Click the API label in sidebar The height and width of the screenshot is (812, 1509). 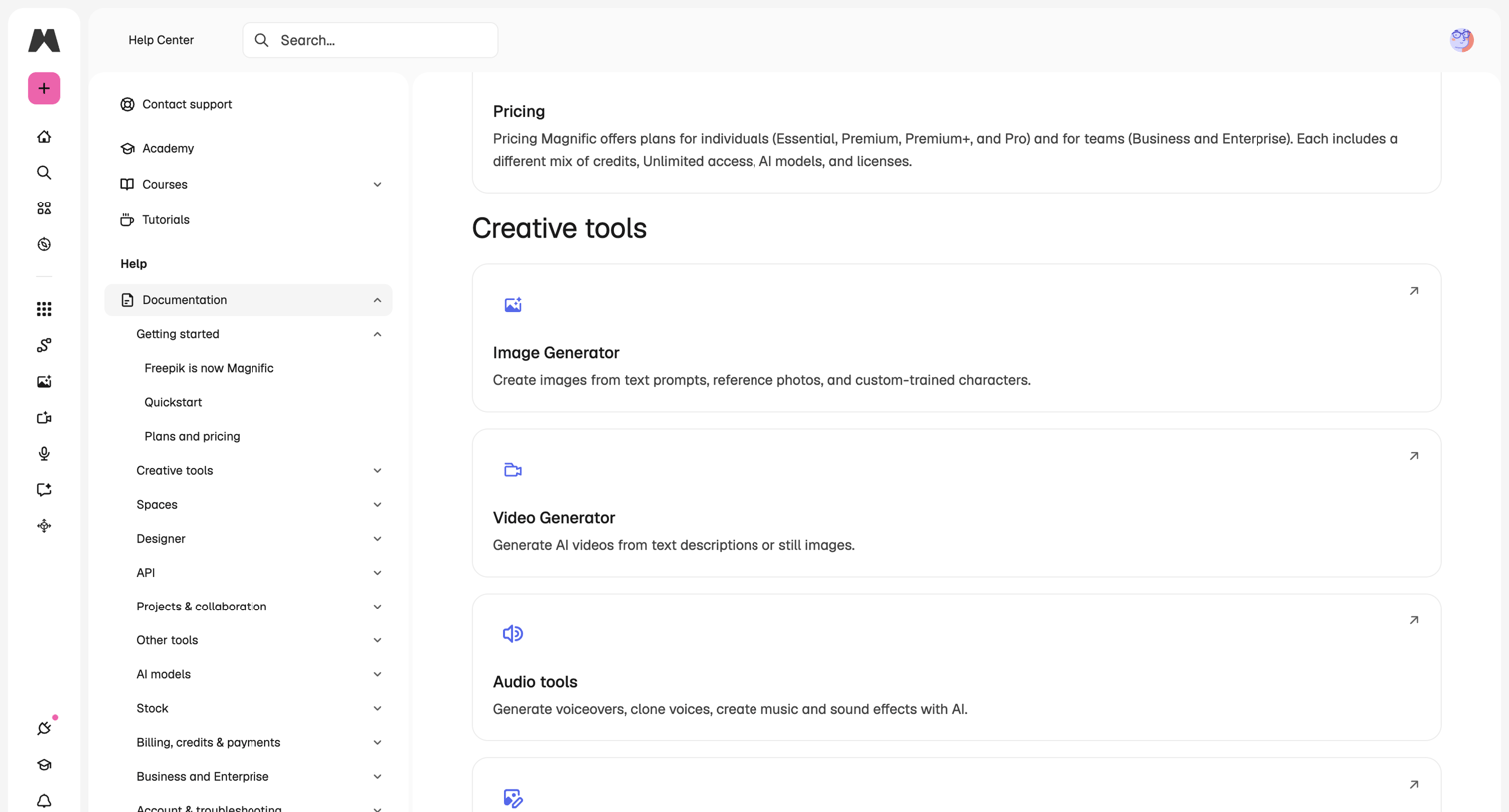click(146, 573)
